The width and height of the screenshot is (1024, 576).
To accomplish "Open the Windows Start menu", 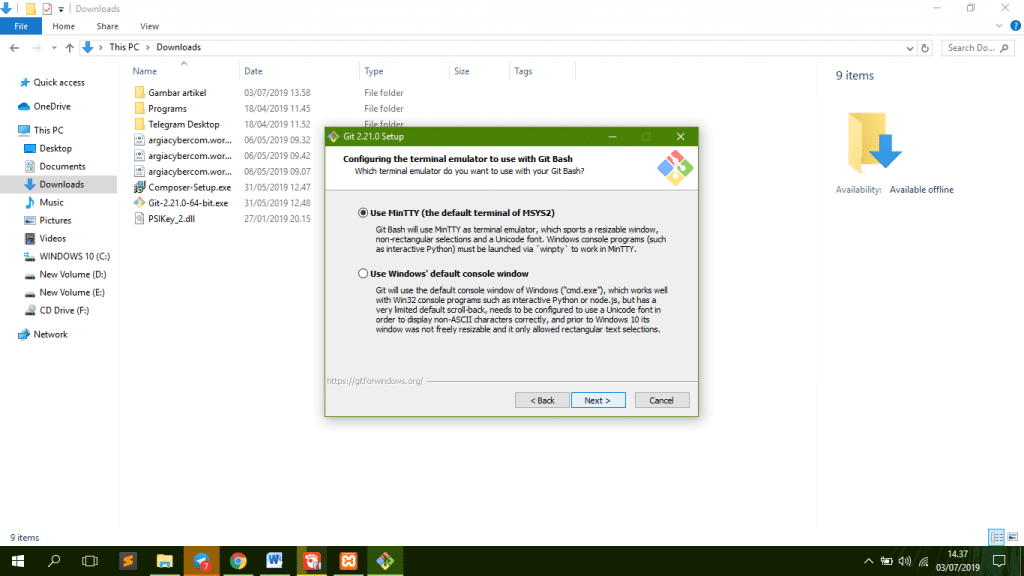I will point(18,561).
